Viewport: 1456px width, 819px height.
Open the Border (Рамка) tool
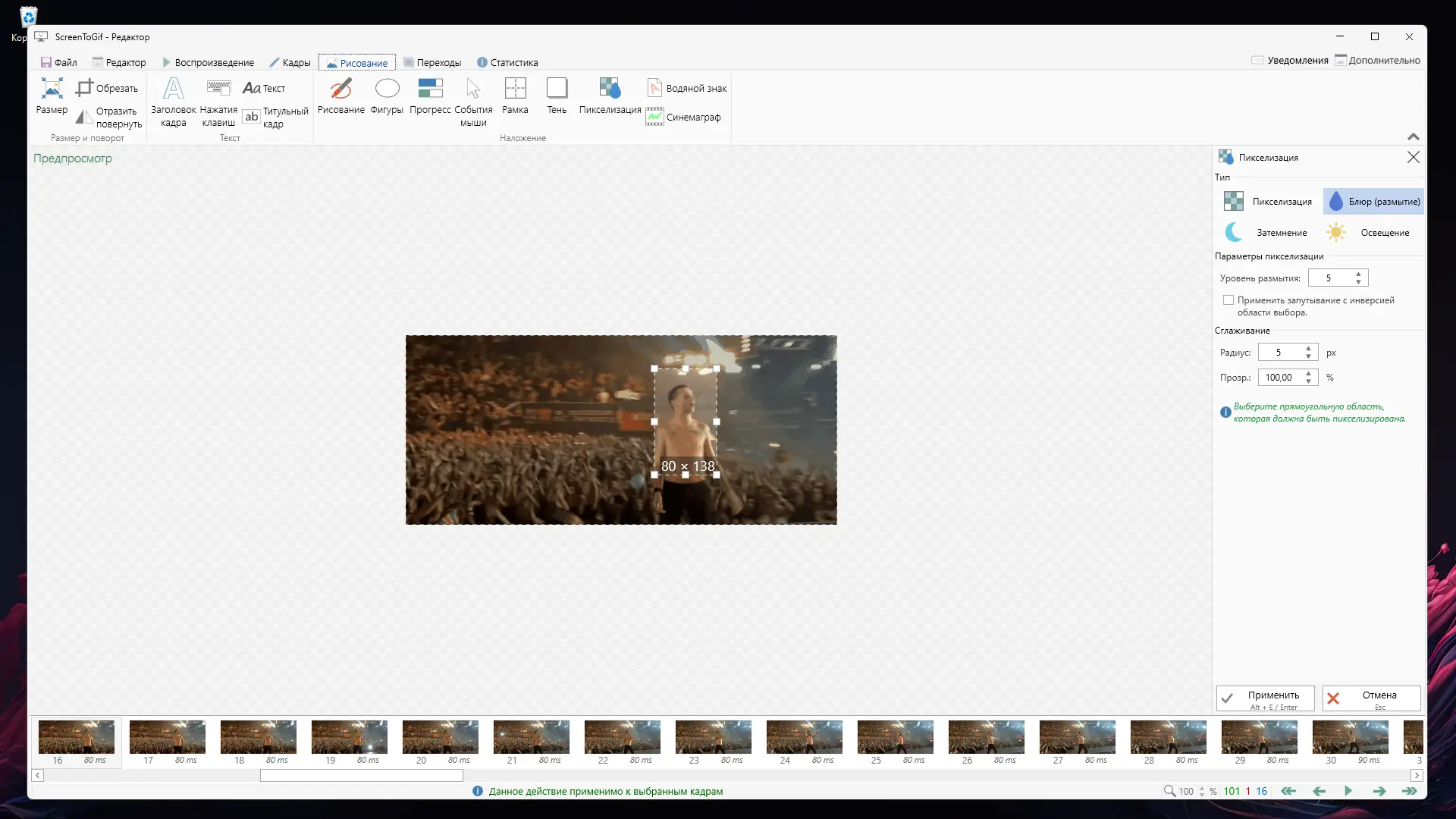pos(515,96)
